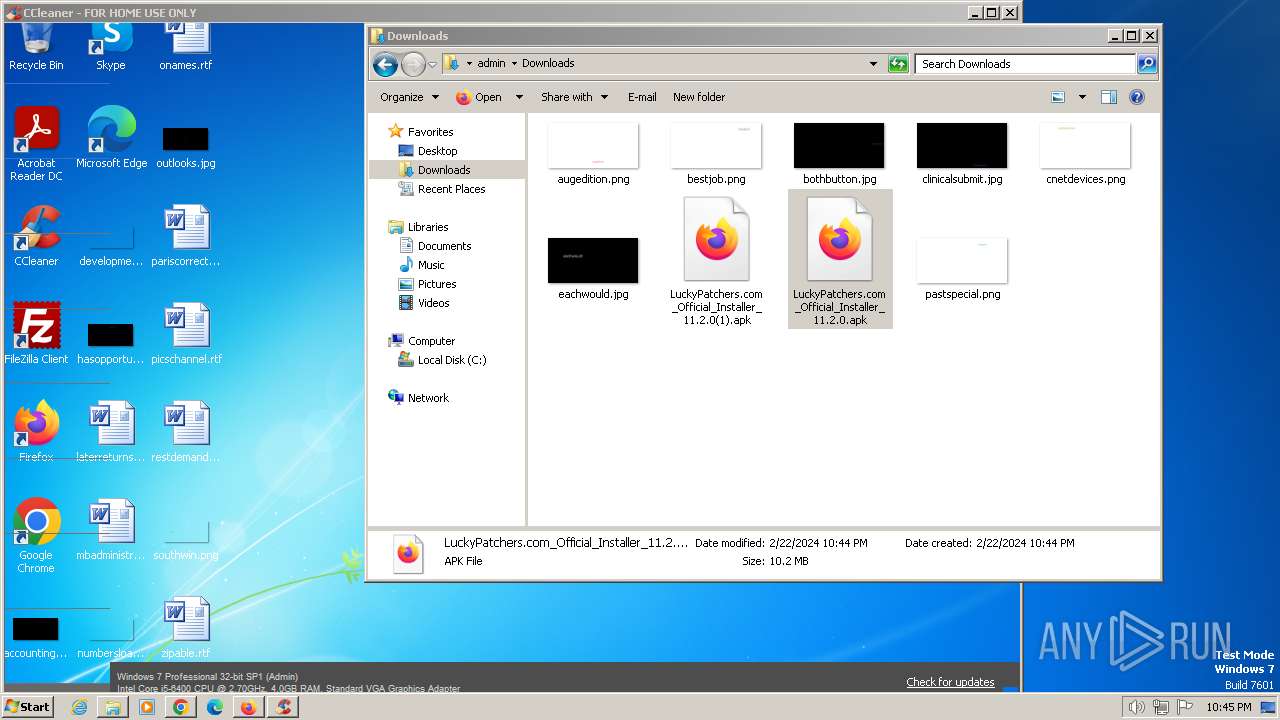Select bestjob.png file

(x=716, y=154)
